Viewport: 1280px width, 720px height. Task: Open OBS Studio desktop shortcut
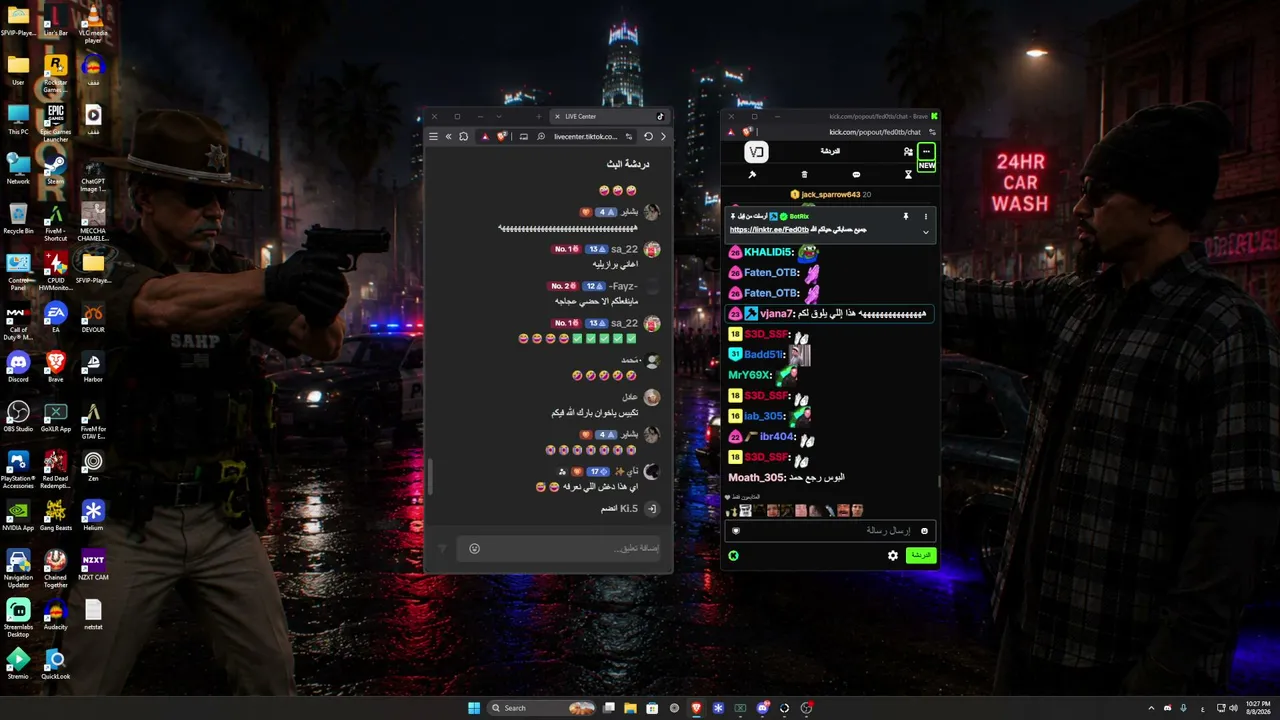pyautogui.click(x=18, y=416)
